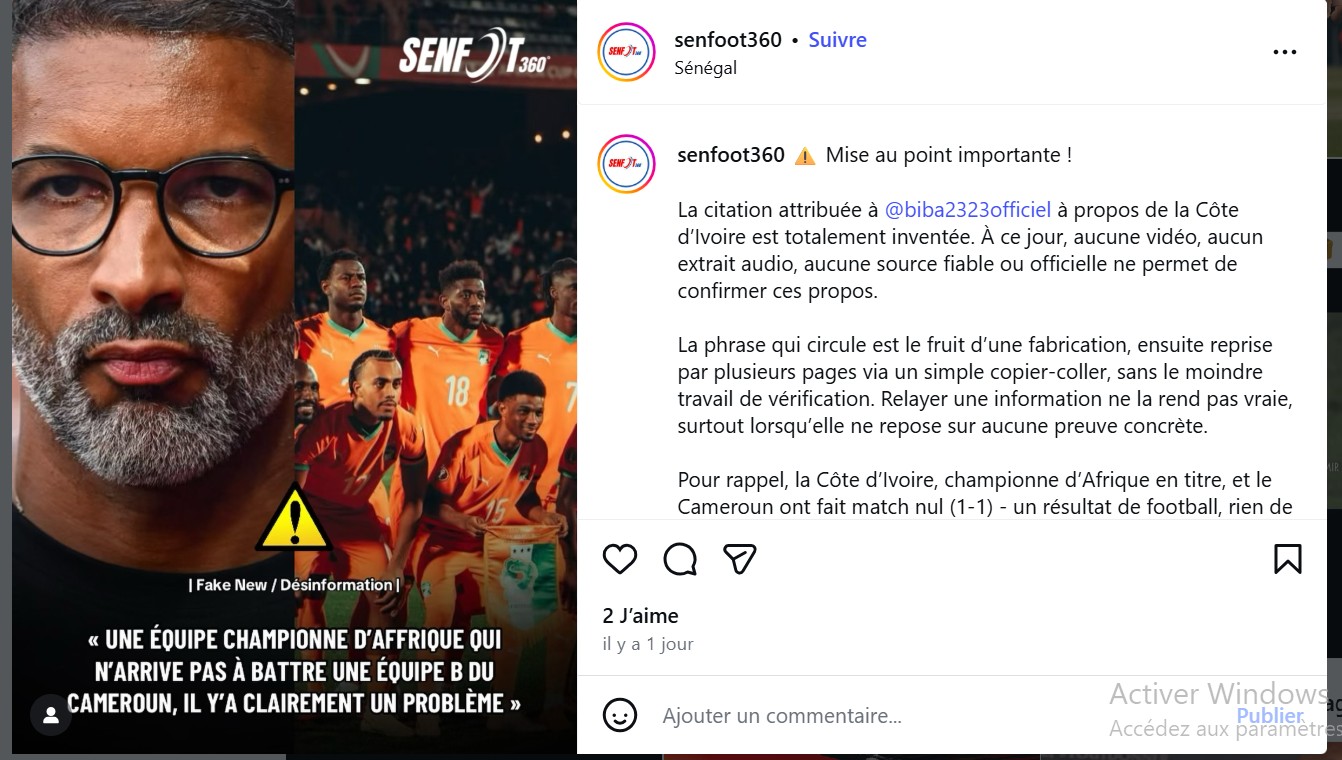The height and width of the screenshot is (760, 1342).
Task: Open comments via the speech bubble icon
Action: (x=680, y=559)
